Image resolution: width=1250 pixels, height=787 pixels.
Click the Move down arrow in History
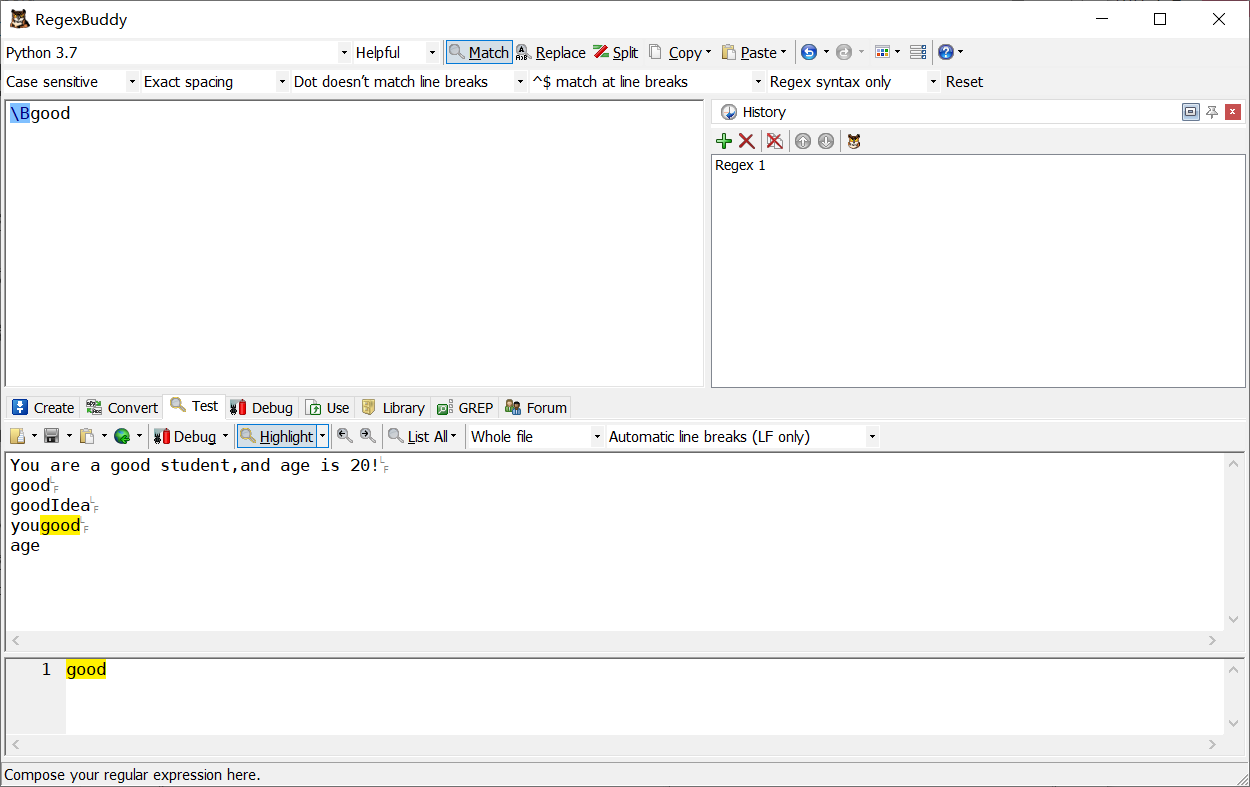(826, 141)
